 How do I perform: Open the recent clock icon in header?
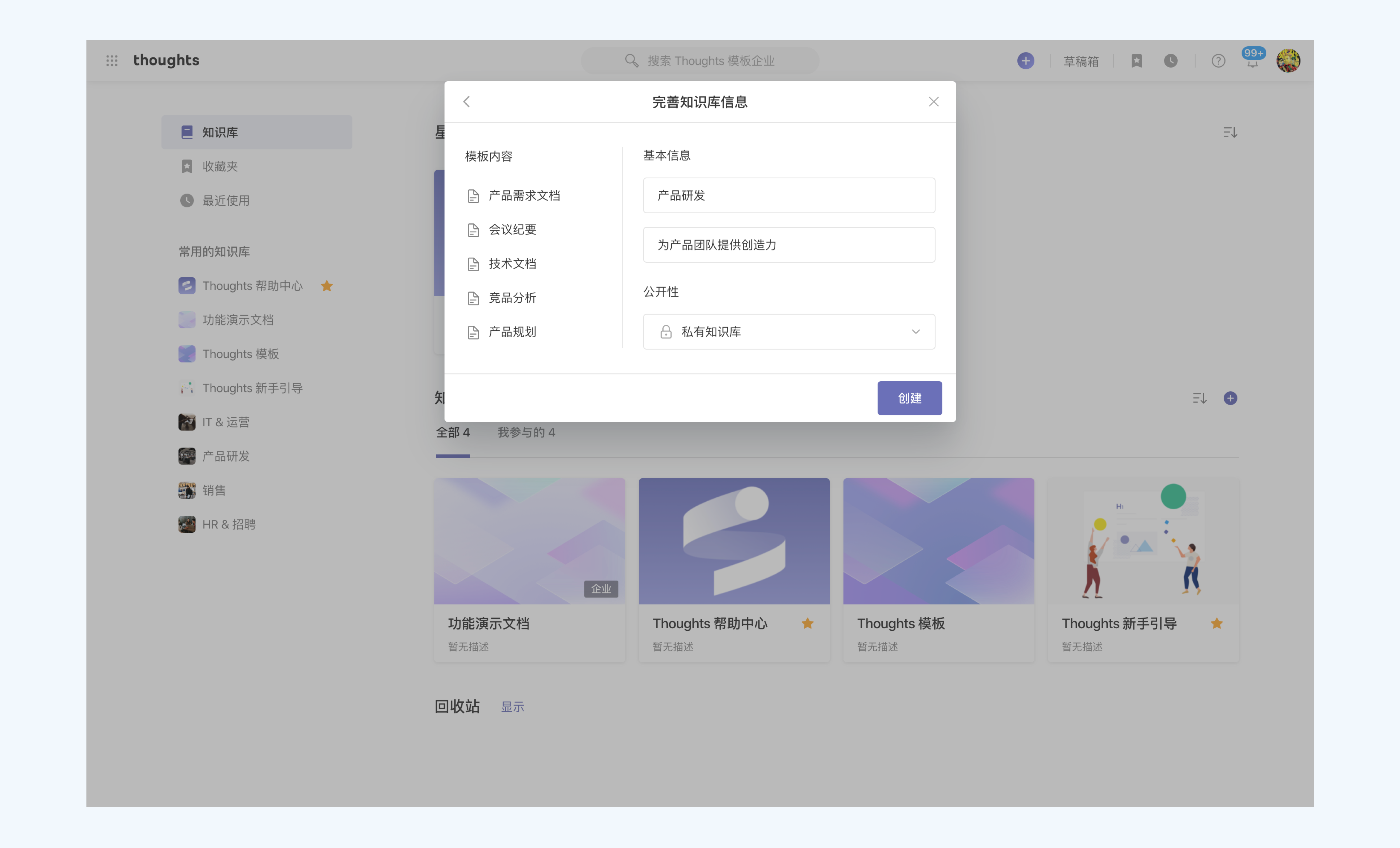(1170, 61)
